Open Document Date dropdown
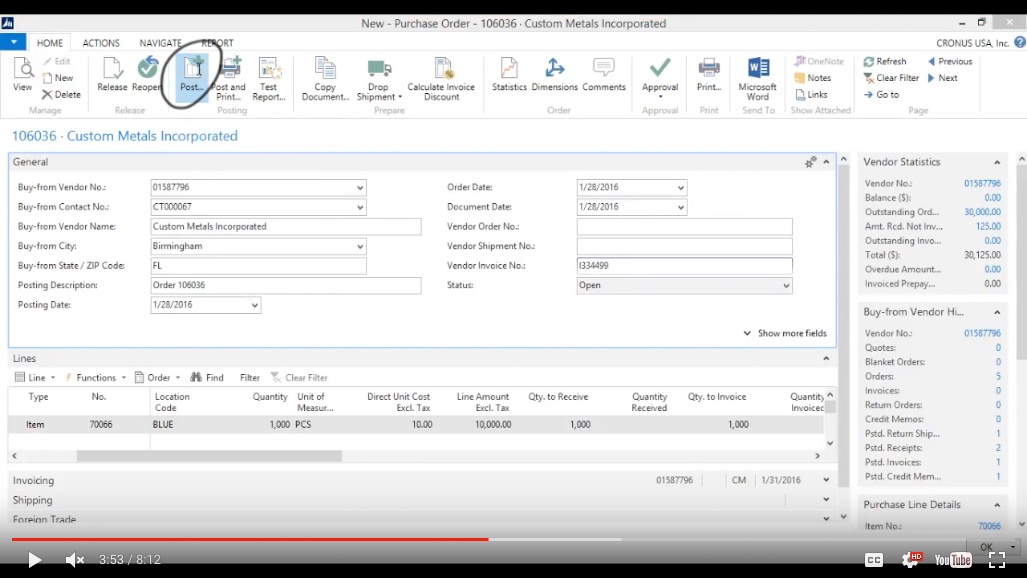 coord(681,207)
